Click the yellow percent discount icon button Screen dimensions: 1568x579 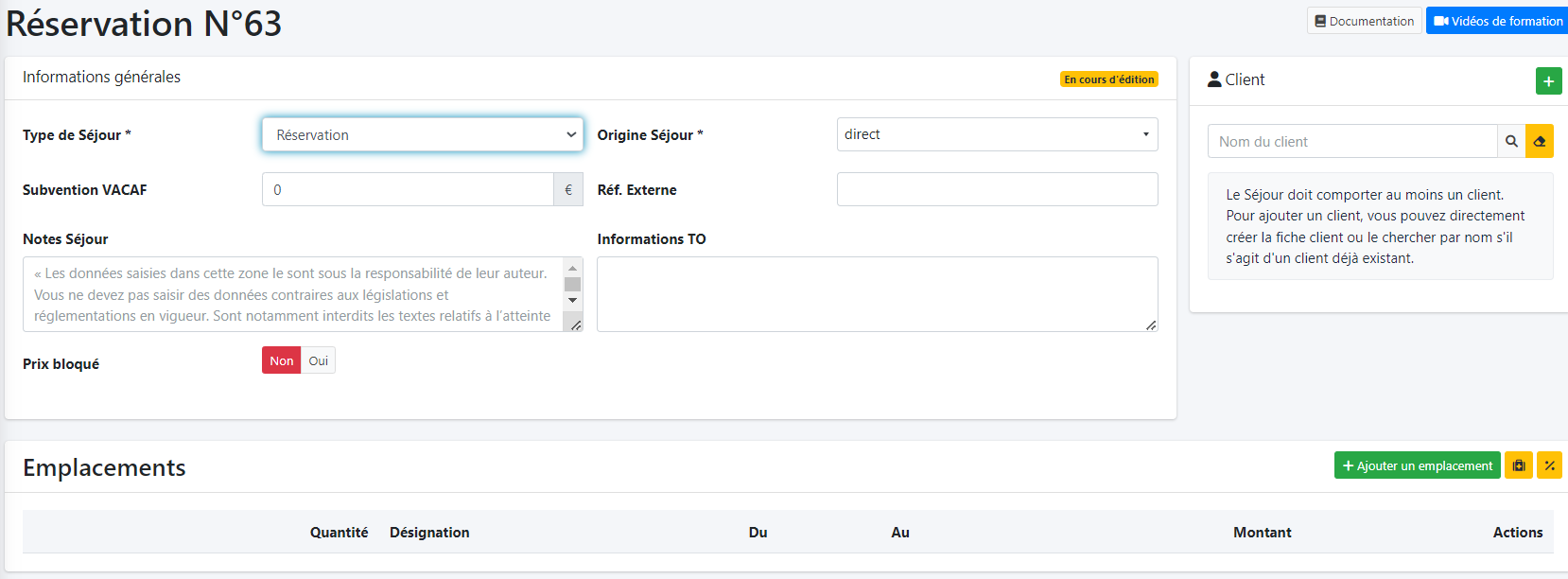click(x=1549, y=465)
